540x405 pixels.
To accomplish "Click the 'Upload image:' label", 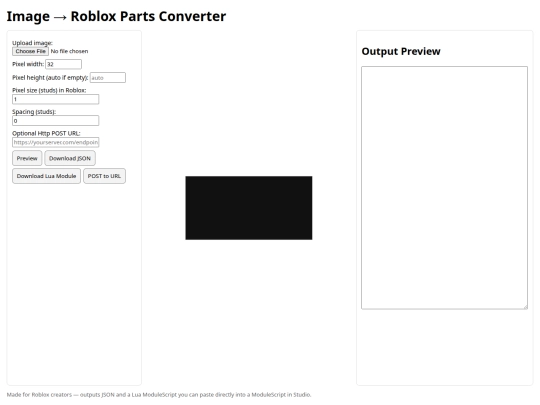I will (x=32, y=43).
